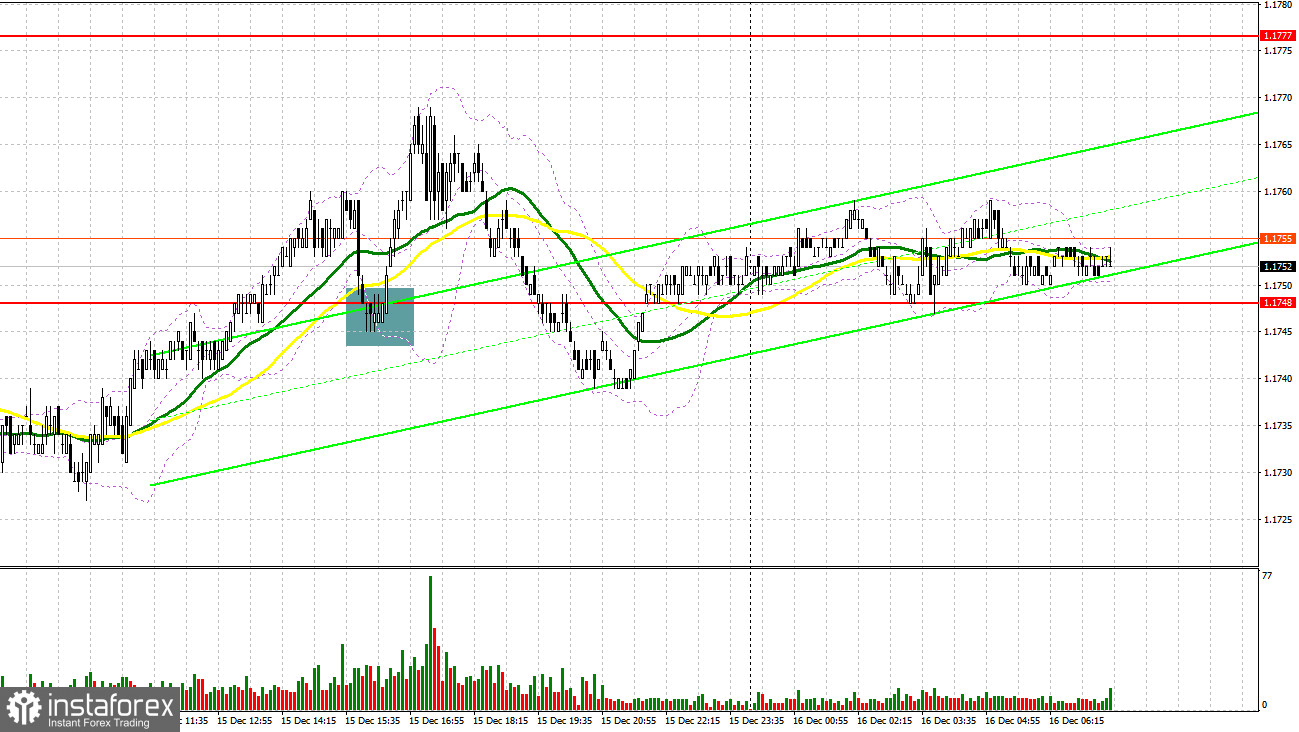This screenshot has height=732, width=1299.
Task: Click the 15 Dec 16:55 time label
Action: pyautogui.click(x=435, y=720)
